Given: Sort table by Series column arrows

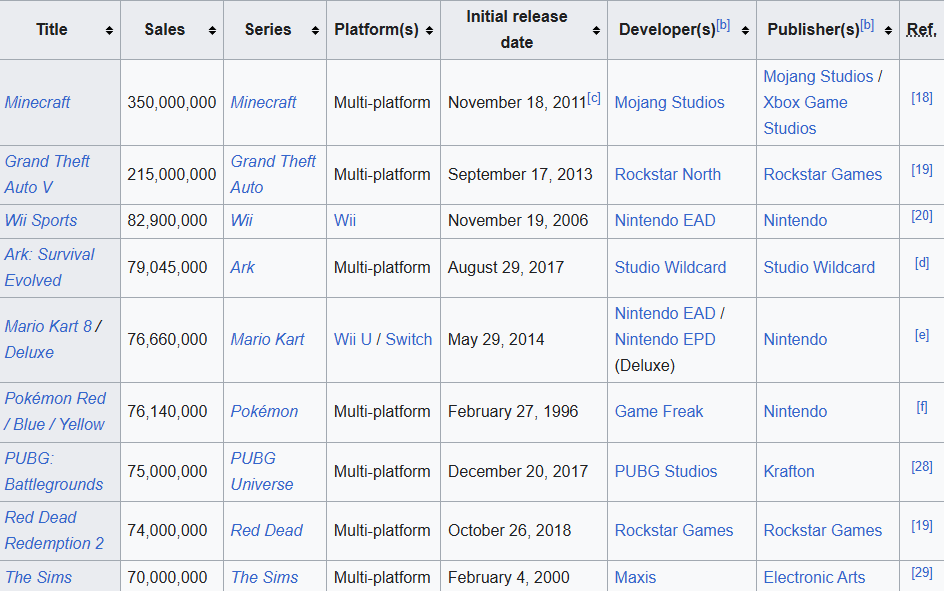Looking at the screenshot, I should coord(315,30).
